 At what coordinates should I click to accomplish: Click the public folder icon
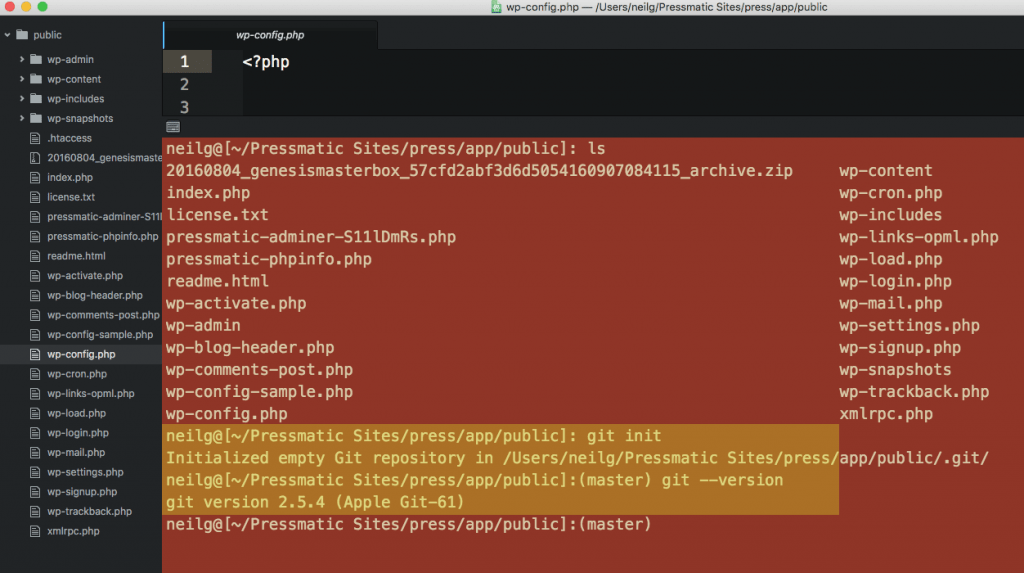tap(22, 35)
